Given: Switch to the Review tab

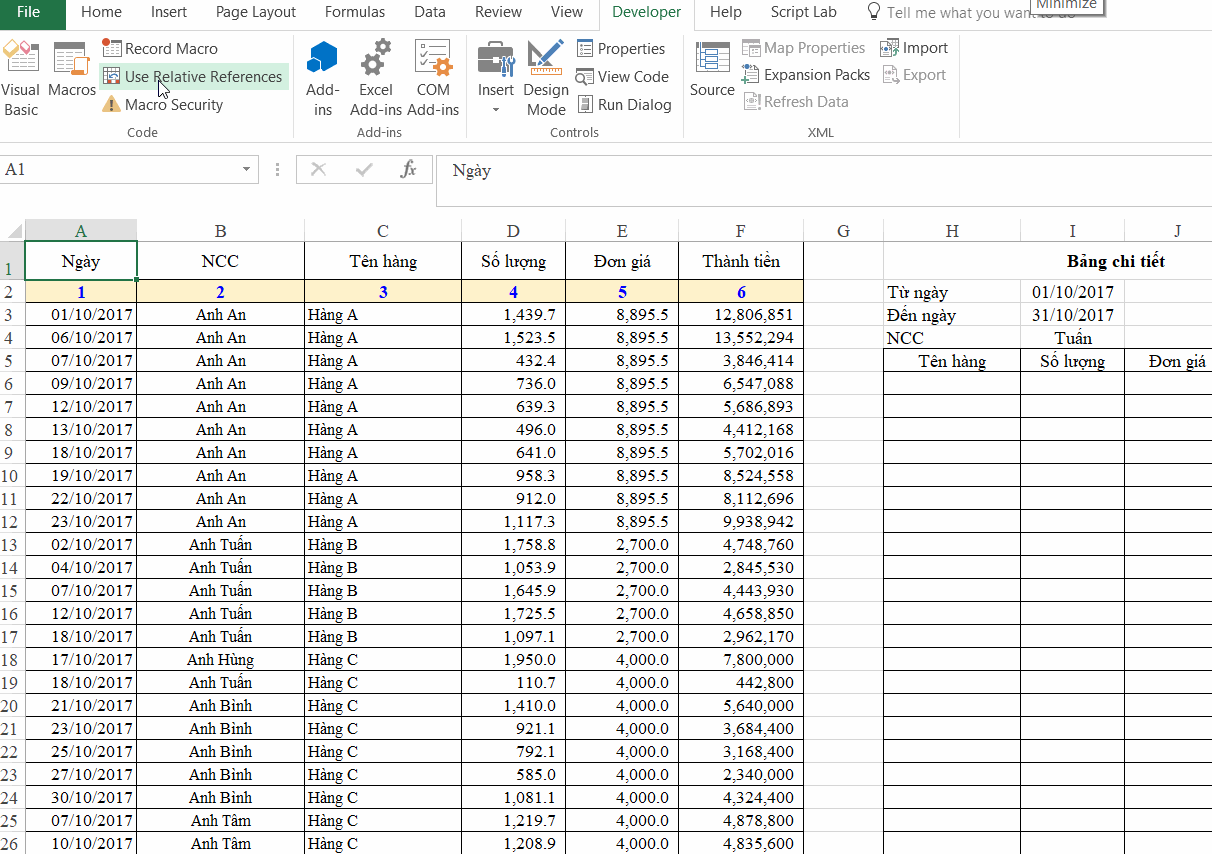Looking at the screenshot, I should pos(498,13).
